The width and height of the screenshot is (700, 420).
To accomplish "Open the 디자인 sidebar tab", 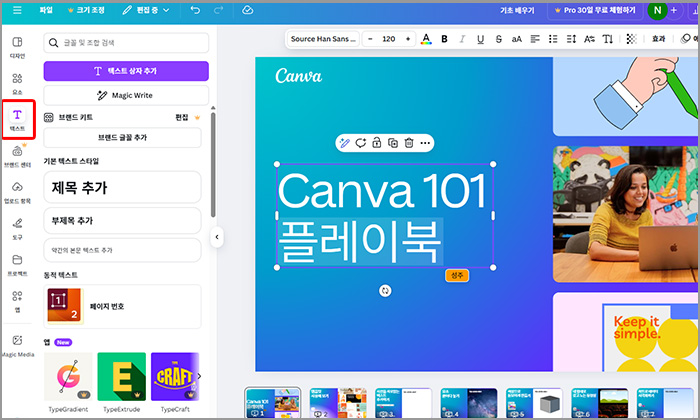I will 17,47.
